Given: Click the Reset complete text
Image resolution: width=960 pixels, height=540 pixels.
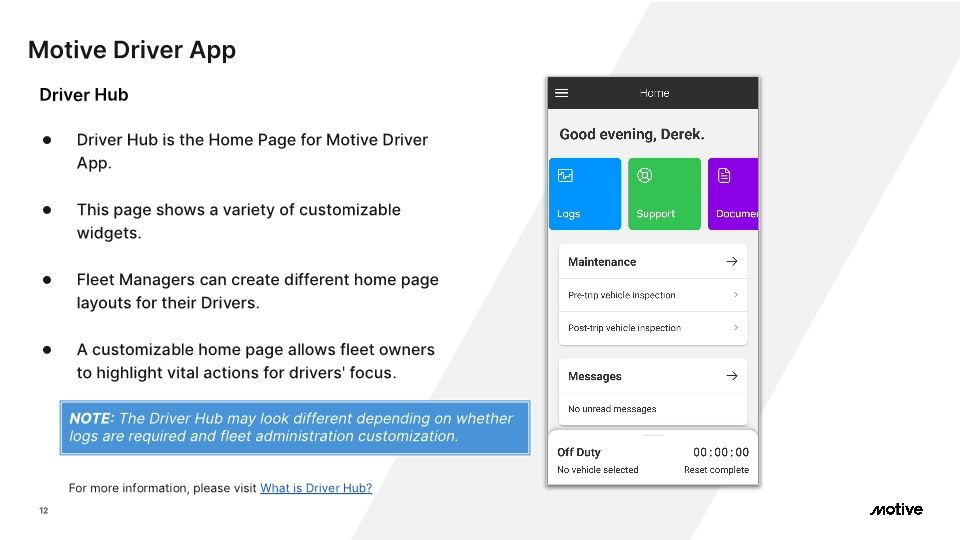Looking at the screenshot, I should 716,470.
